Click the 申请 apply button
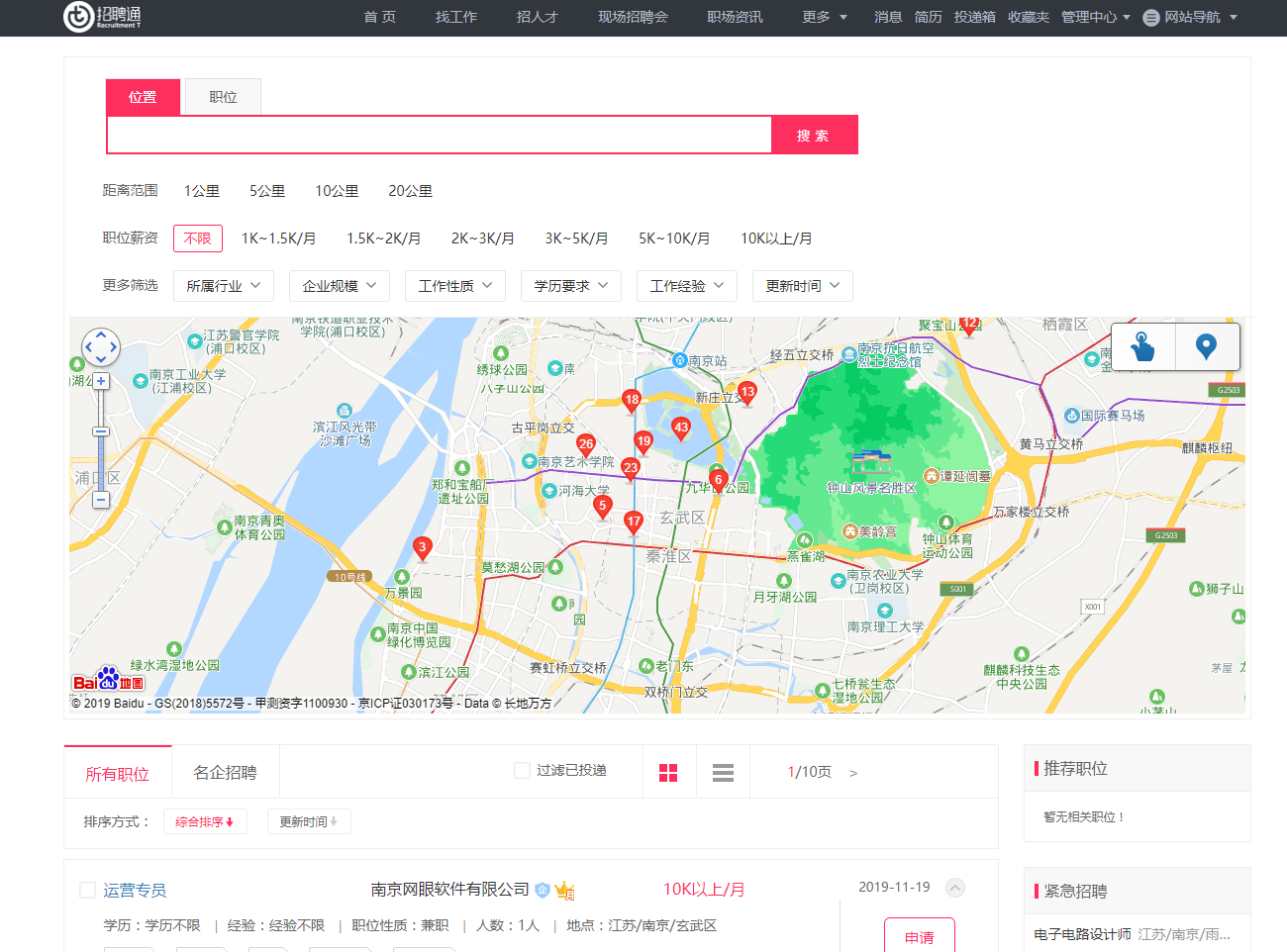The height and width of the screenshot is (952, 1287). click(x=919, y=936)
